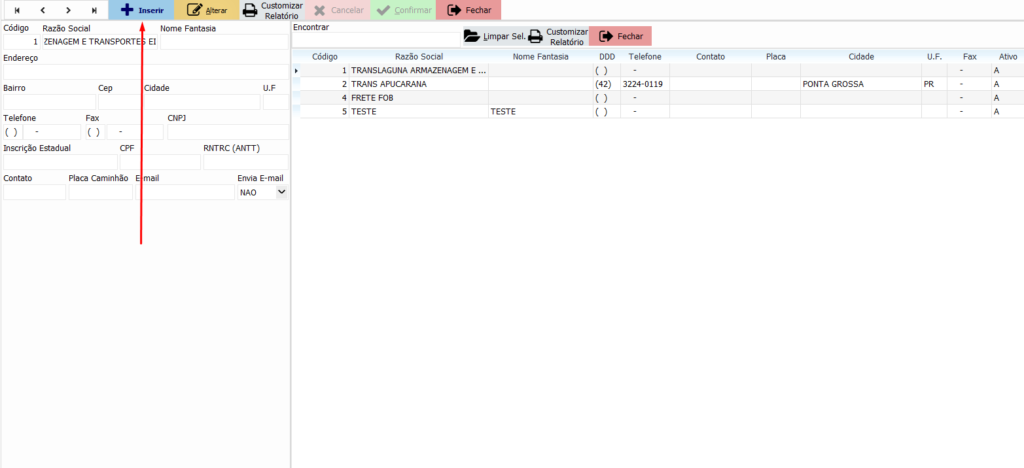Viewport: 1024px width, 468px height.
Task: Click the CNPJ input field
Action: 227,132
